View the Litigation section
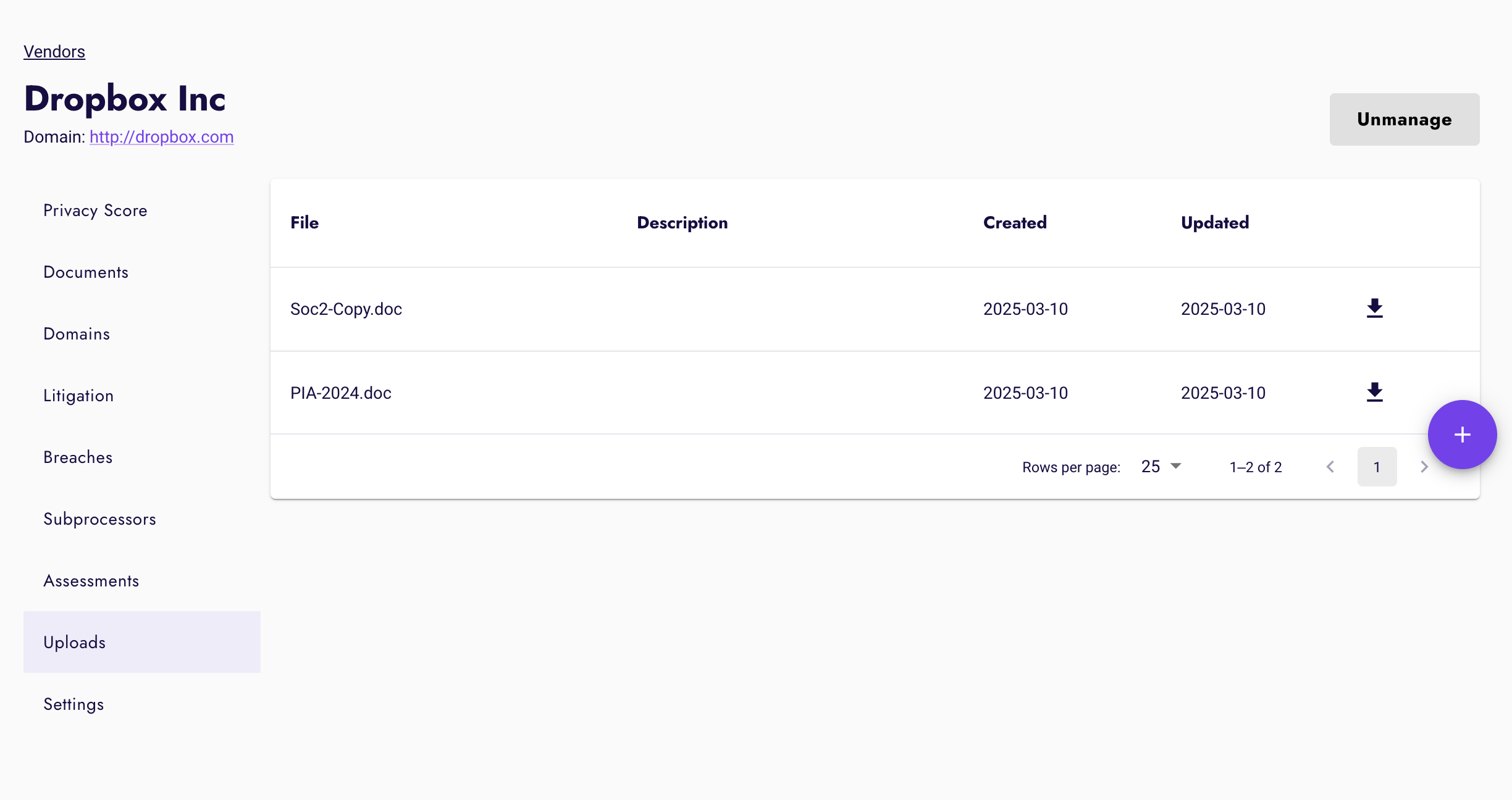Image resolution: width=1512 pixels, height=800 pixels. (x=142, y=395)
